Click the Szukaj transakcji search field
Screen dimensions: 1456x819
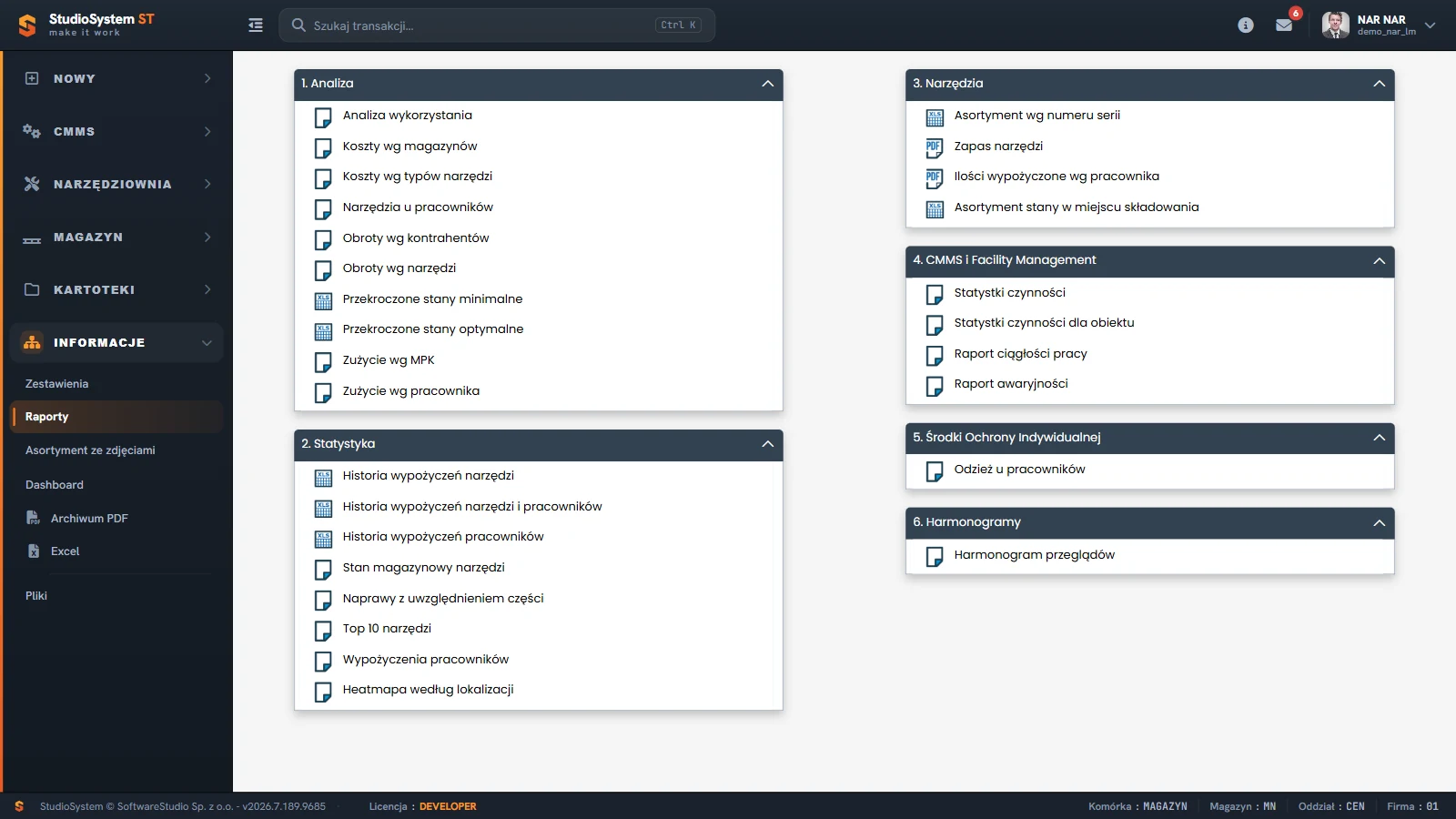point(497,25)
